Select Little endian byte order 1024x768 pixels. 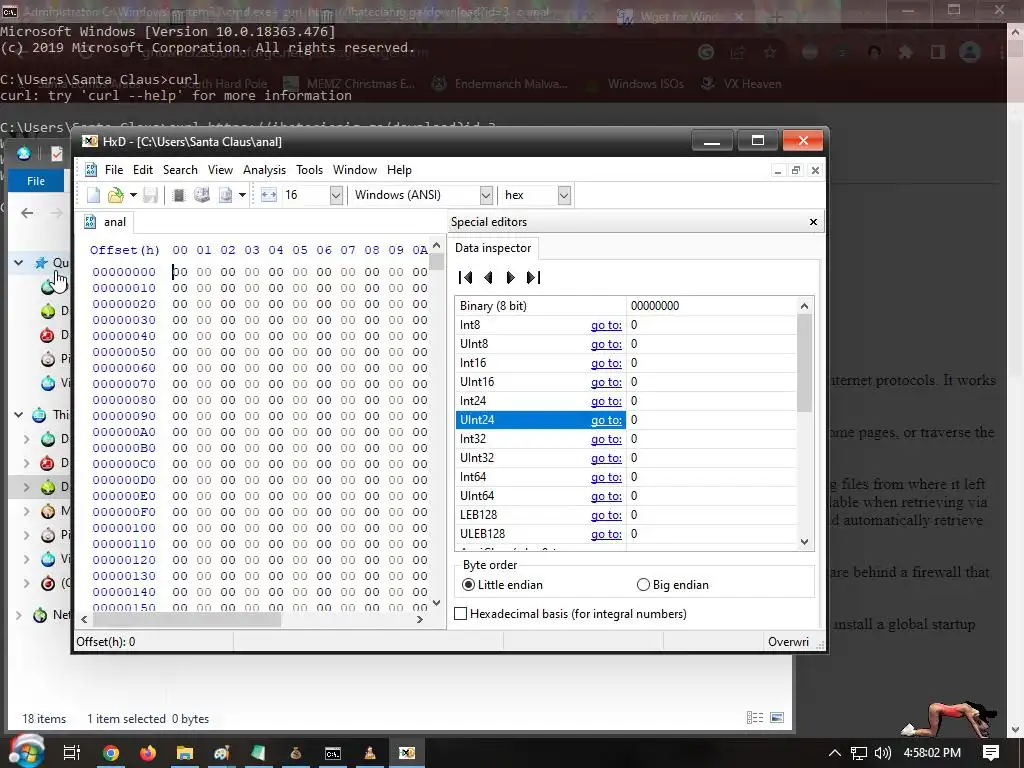click(502, 585)
